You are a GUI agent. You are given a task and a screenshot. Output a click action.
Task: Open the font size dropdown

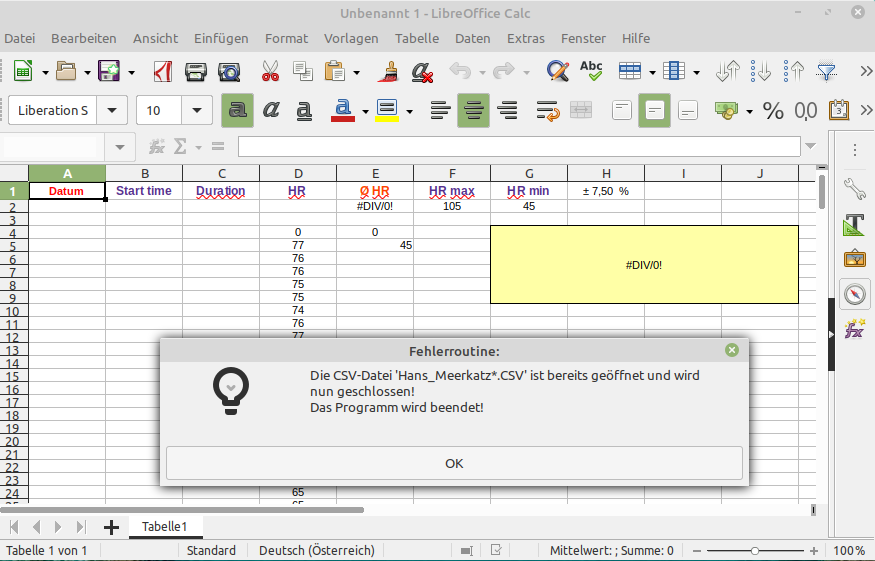196,110
